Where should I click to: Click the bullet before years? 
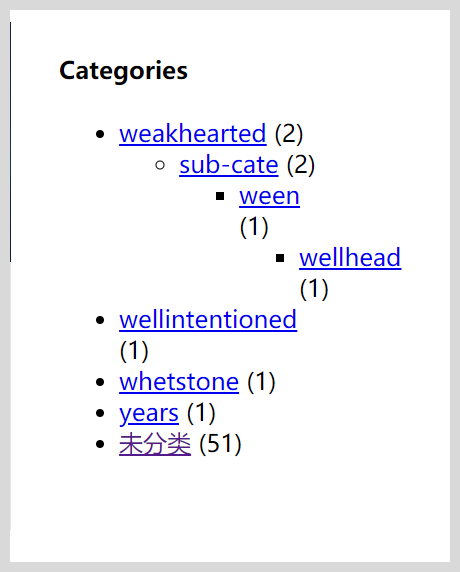click(100, 413)
